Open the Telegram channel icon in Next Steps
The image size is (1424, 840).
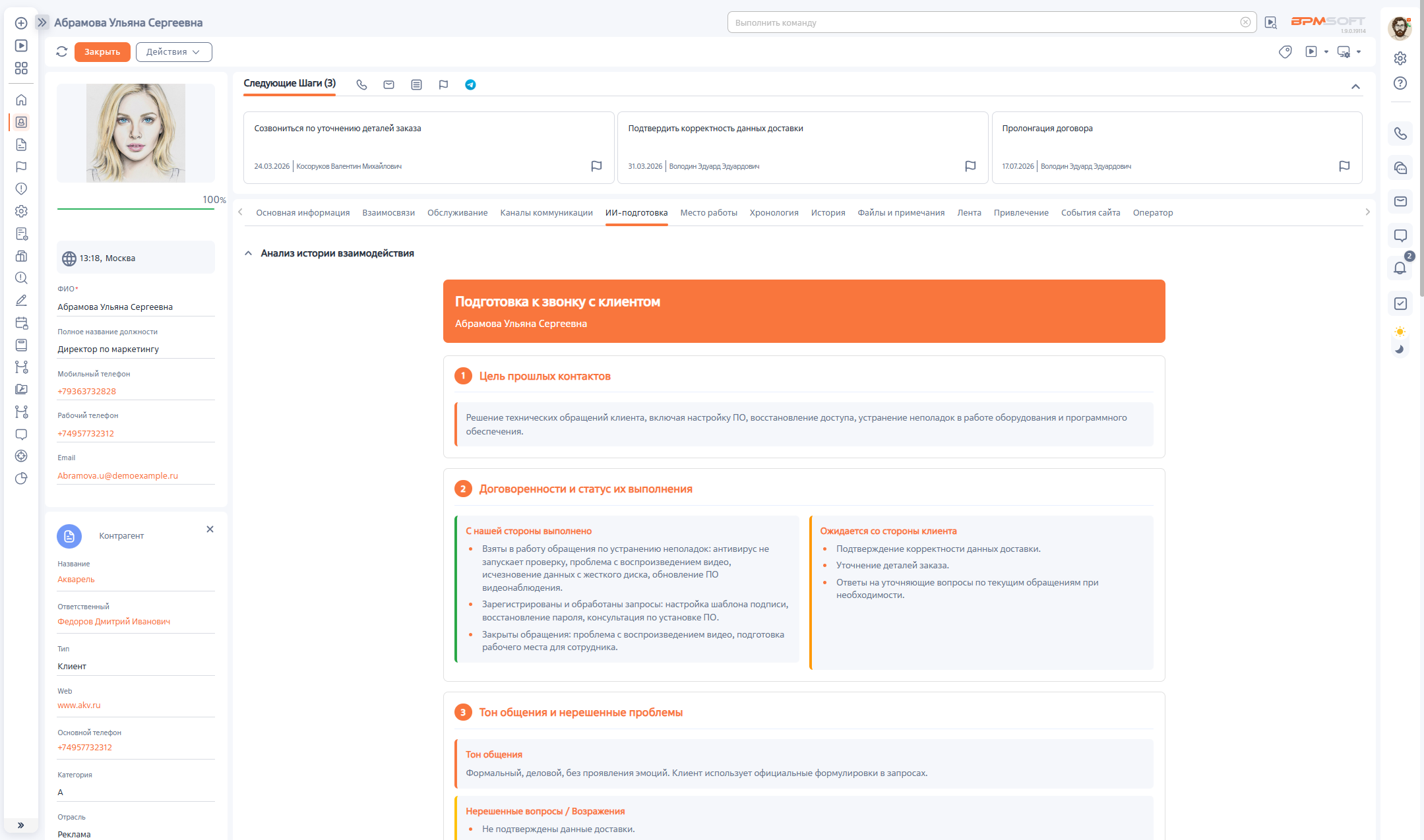tap(470, 84)
